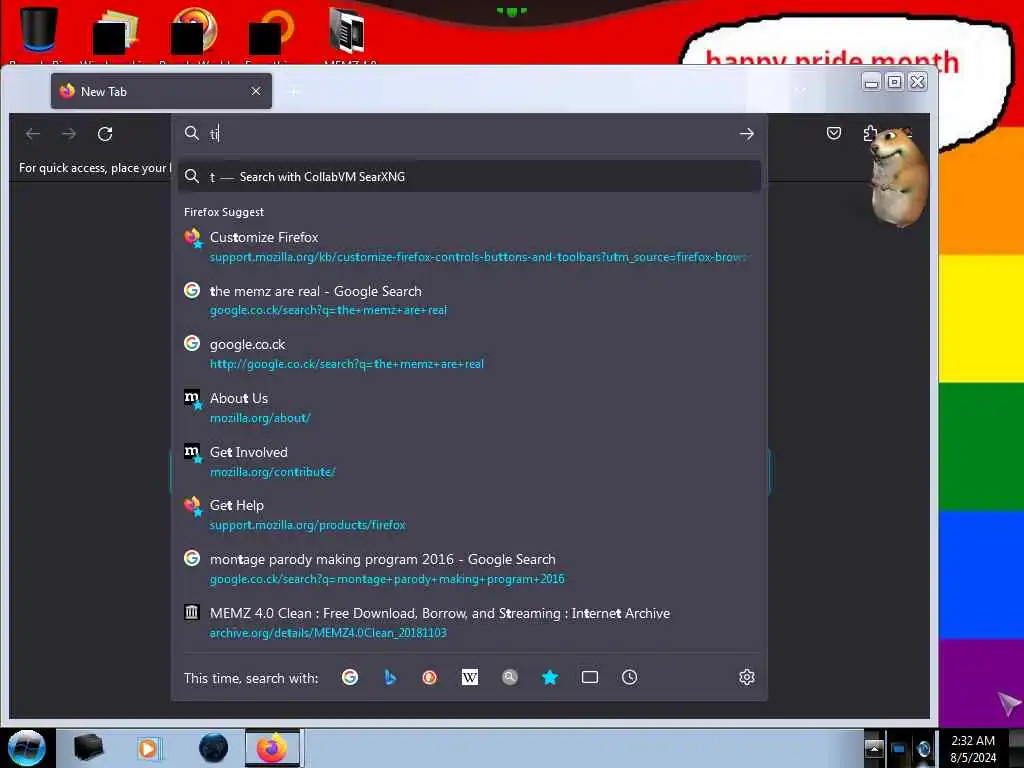Search history with clock icon
This screenshot has width=1024, height=768.
click(x=630, y=677)
